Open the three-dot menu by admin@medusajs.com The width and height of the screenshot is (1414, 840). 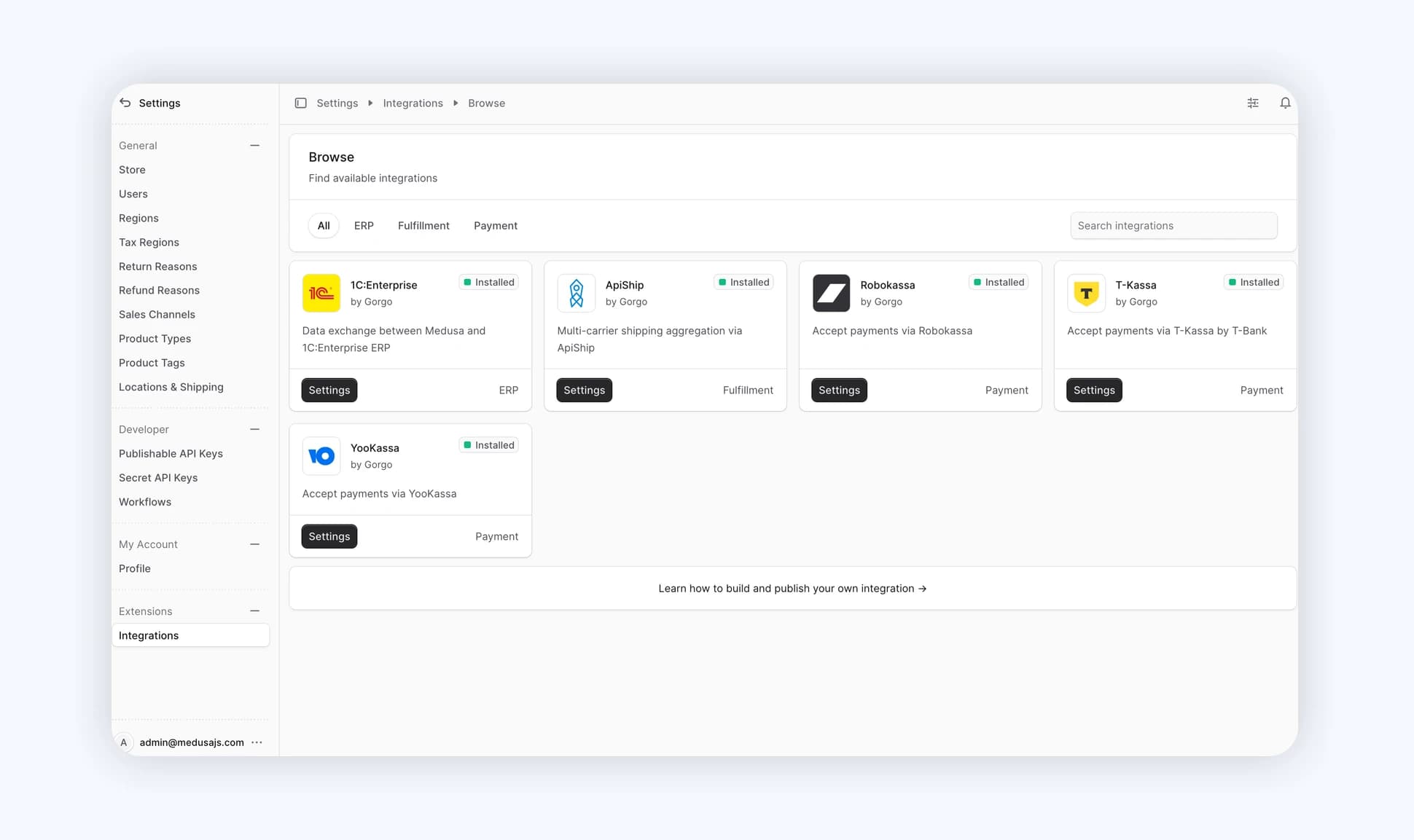pos(257,742)
